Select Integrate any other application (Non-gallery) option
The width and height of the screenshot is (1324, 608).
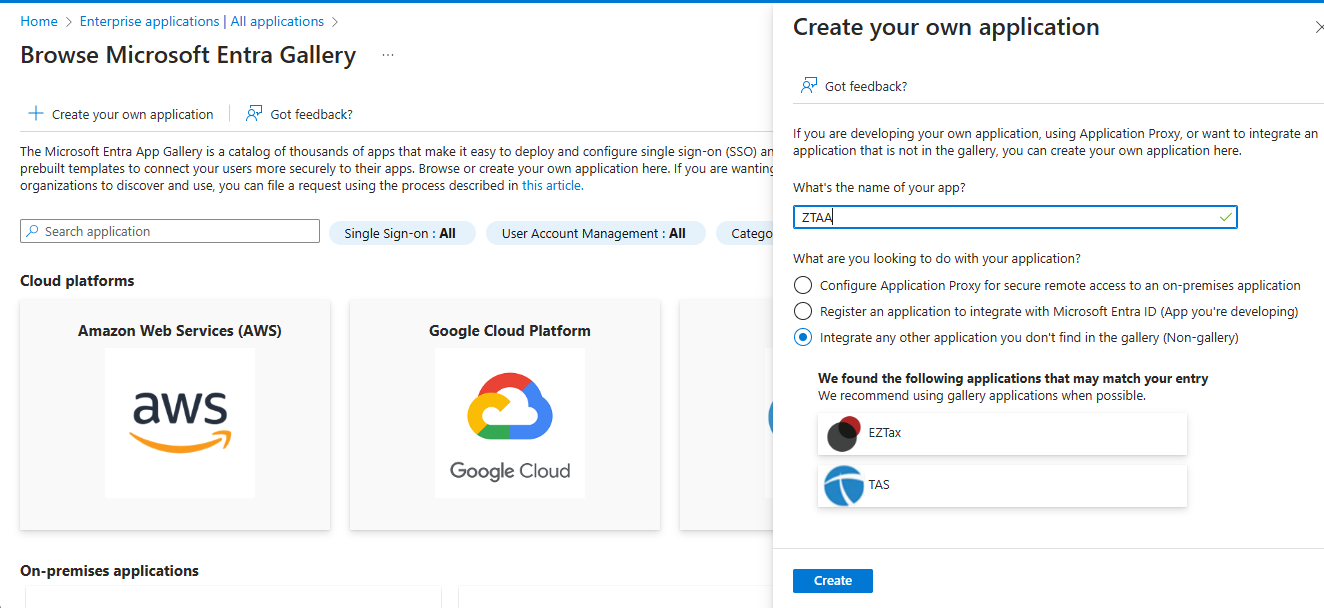(x=803, y=337)
